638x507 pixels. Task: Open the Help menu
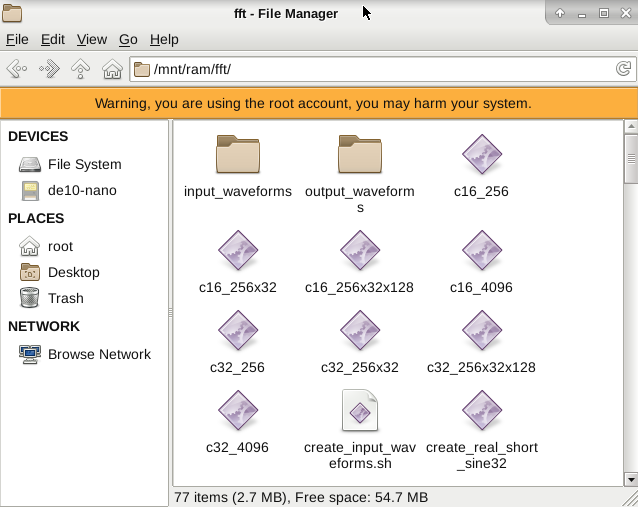coord(164,40)
